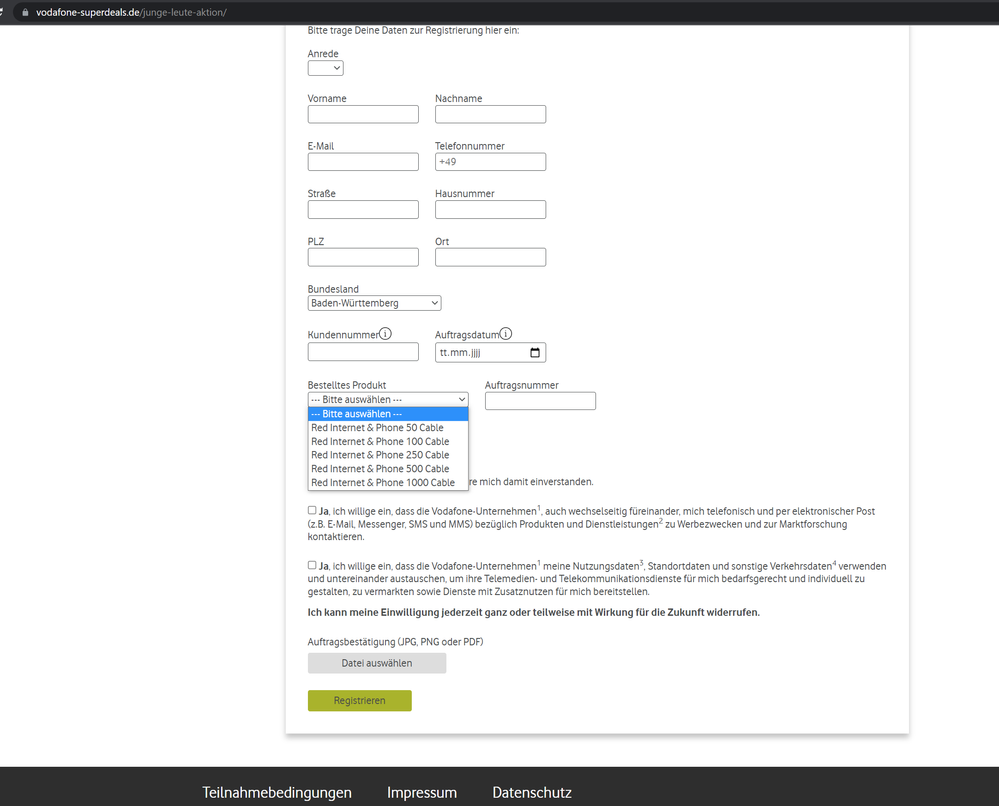Click the Auftragsbestätigung (JPG, PNG oder PDF) label

(396, 642)
